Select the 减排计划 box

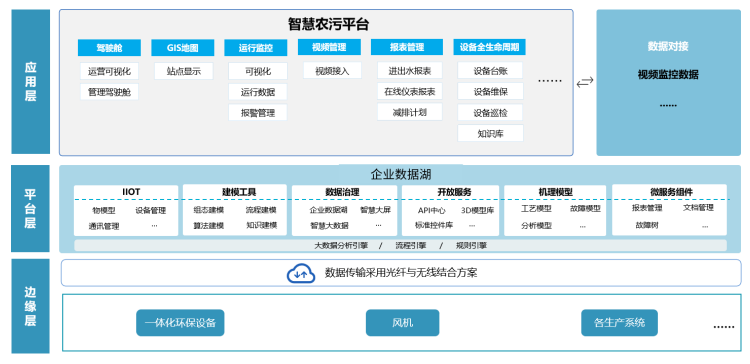click(x=410, y=112)
